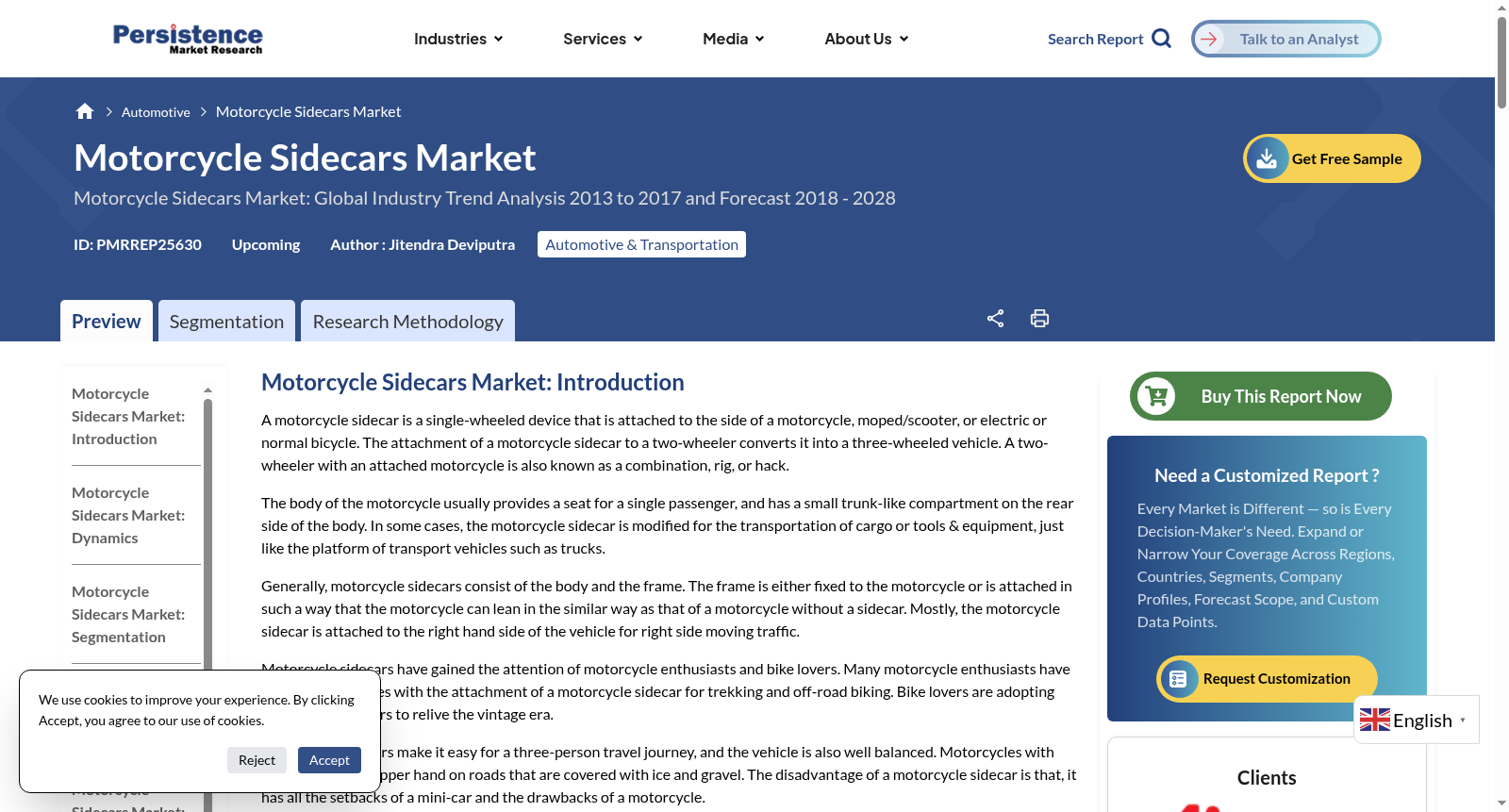Open the English language dropdown
The image size is (1509, 812).
click(1417, 721)
